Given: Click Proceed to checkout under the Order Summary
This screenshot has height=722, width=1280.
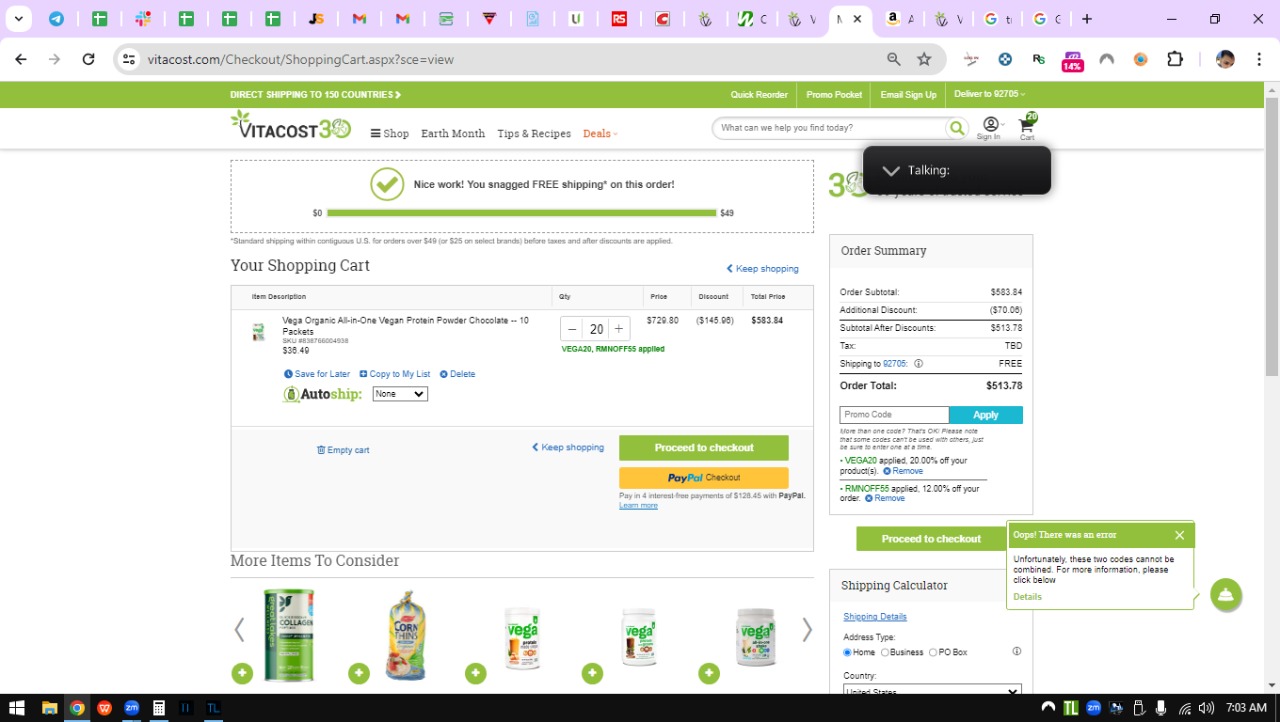Looking at the screenshot, I should coord(931,539).
